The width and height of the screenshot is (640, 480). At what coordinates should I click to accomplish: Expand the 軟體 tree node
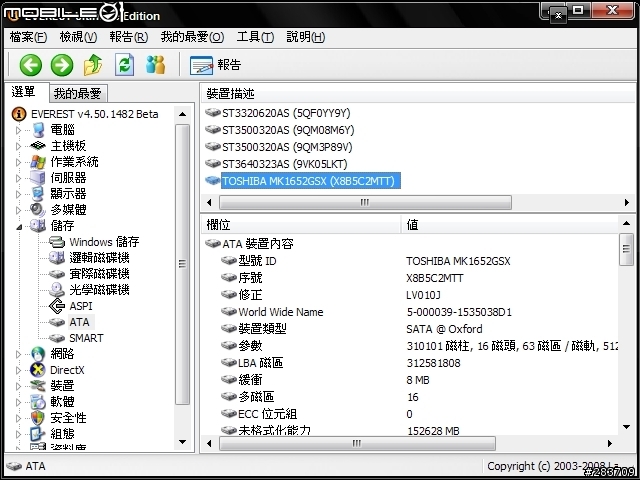point(18,402)
